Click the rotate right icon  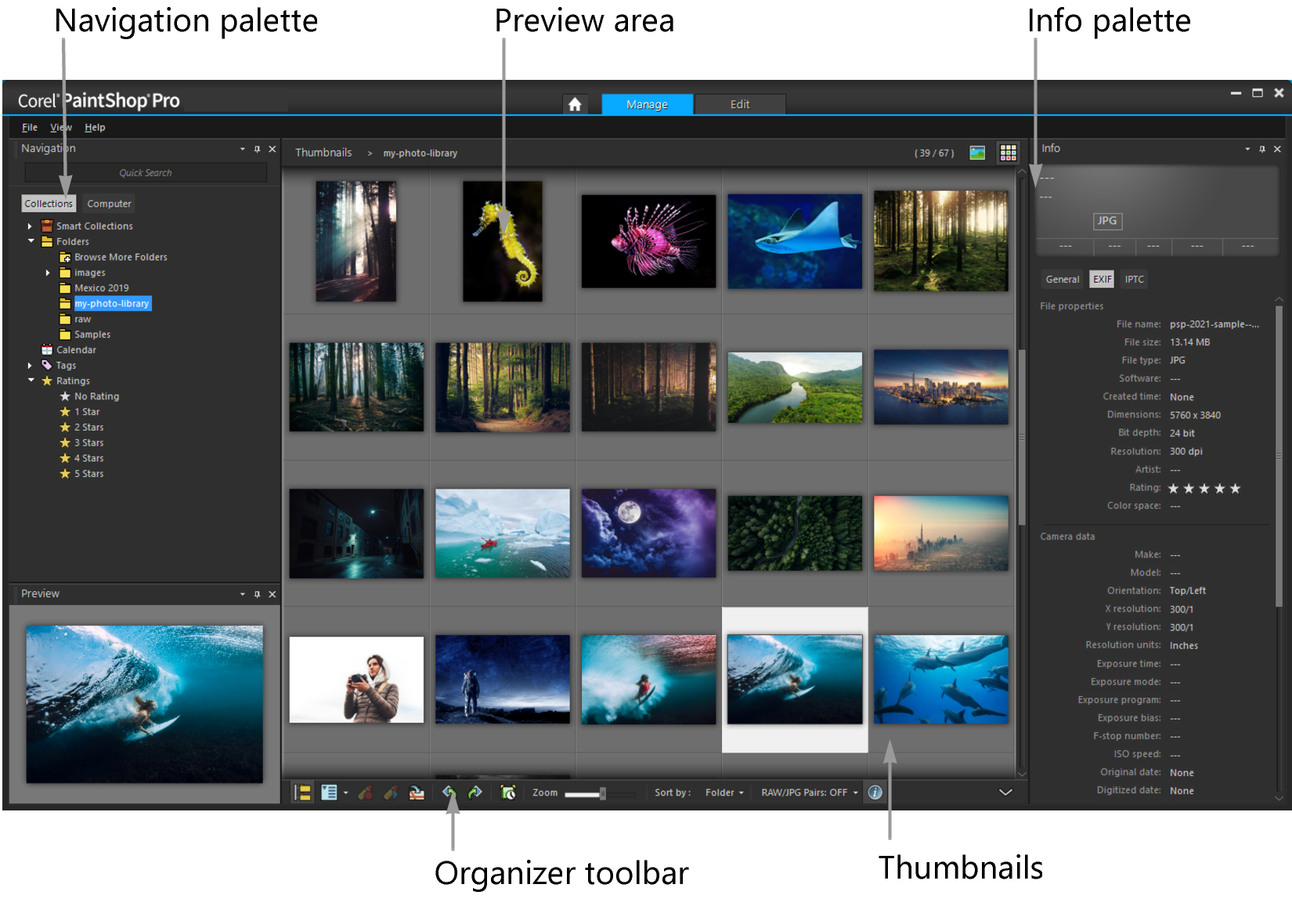click(475, 792)
